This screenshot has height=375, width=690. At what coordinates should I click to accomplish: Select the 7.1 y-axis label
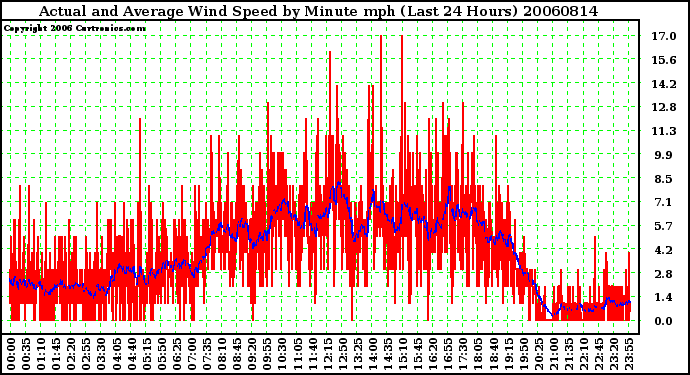664,202
